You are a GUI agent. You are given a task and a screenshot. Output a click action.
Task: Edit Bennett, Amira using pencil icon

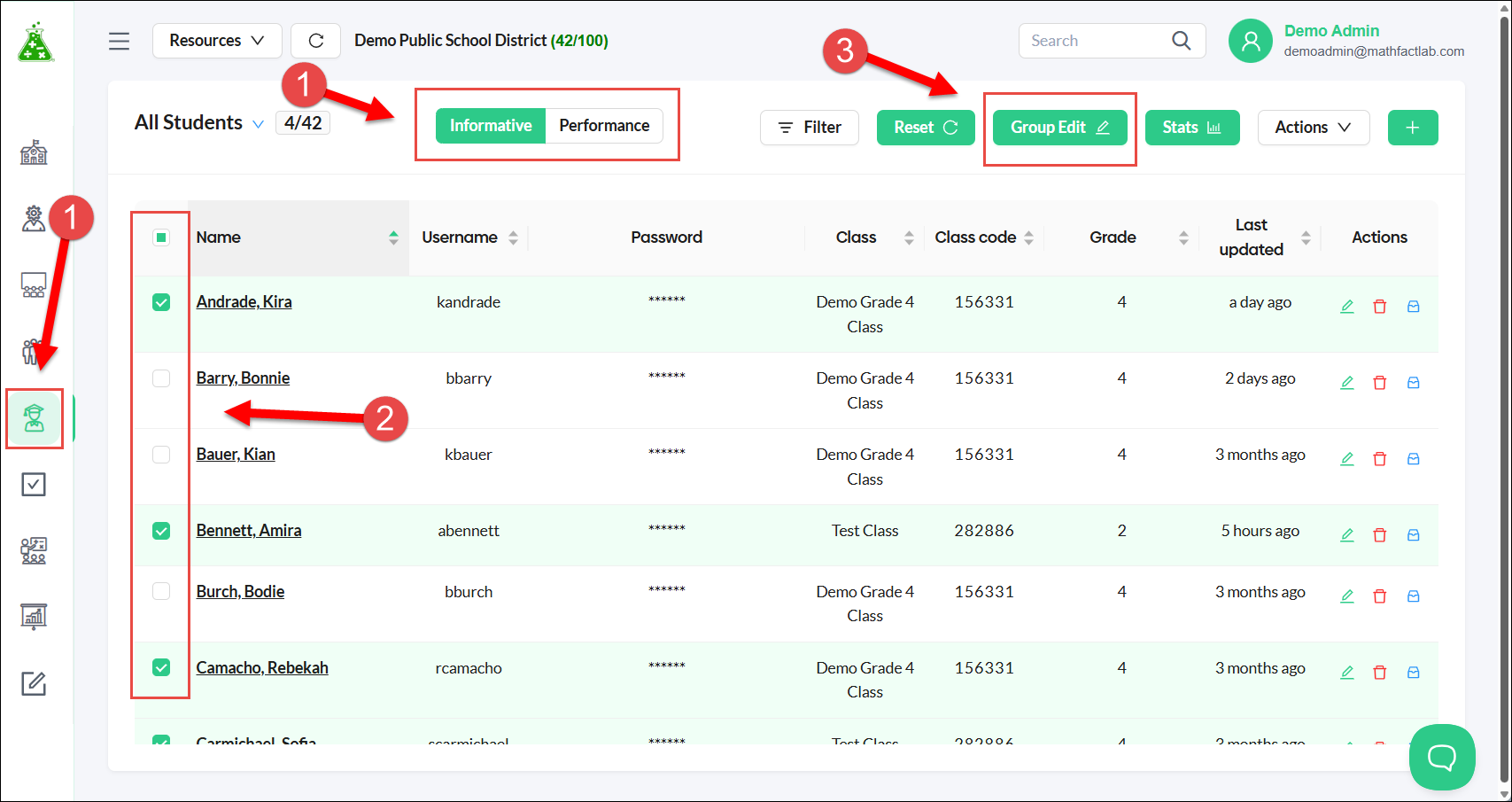point(1347,535)
